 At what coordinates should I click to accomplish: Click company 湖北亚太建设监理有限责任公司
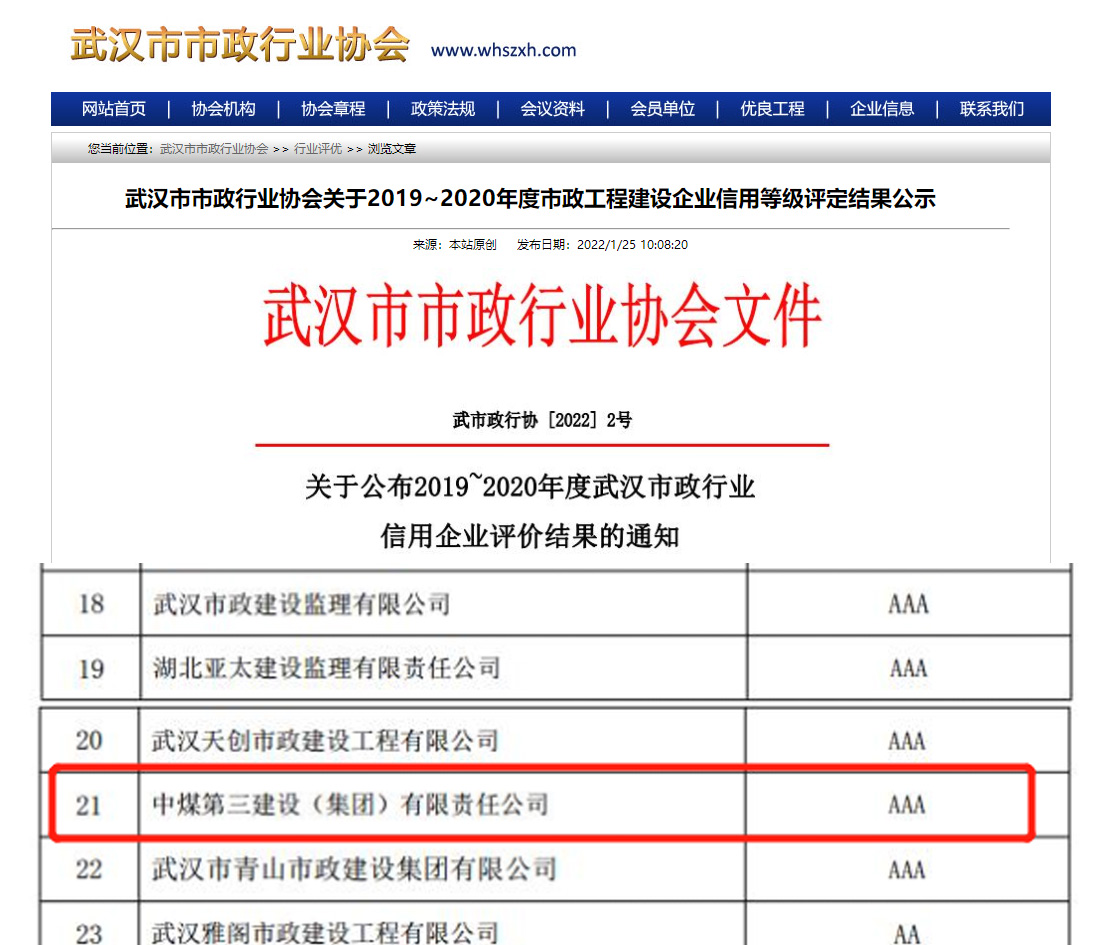coord(326,668)
